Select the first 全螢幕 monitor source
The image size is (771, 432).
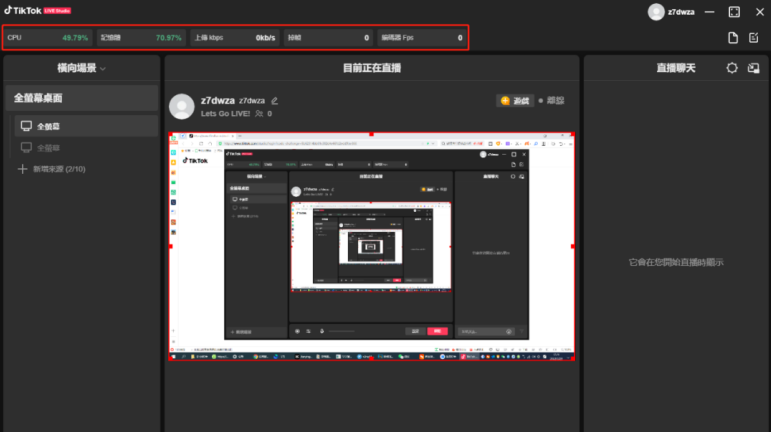coord(86,126)
